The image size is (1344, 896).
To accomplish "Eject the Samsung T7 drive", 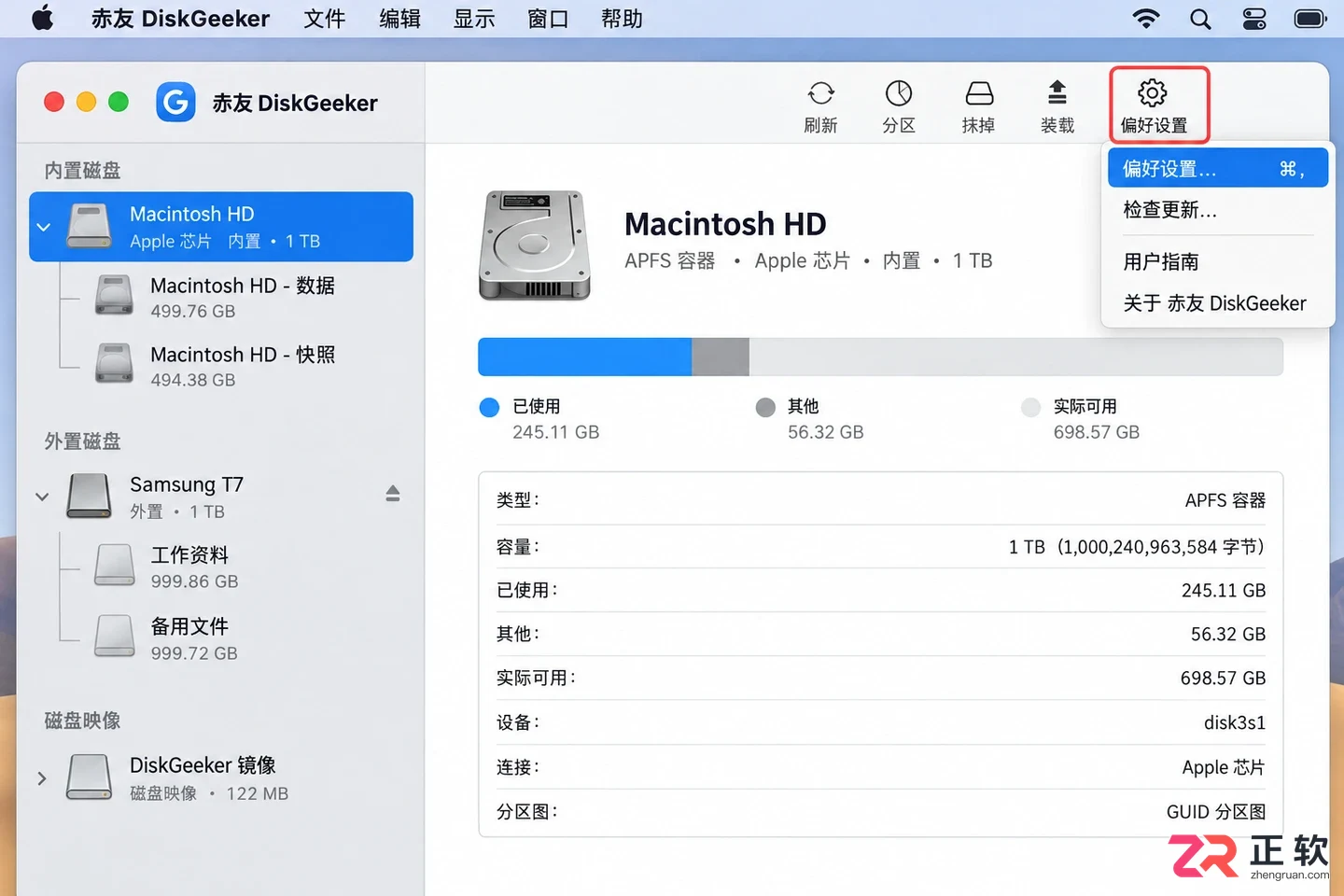I will (x=393, y=493).
